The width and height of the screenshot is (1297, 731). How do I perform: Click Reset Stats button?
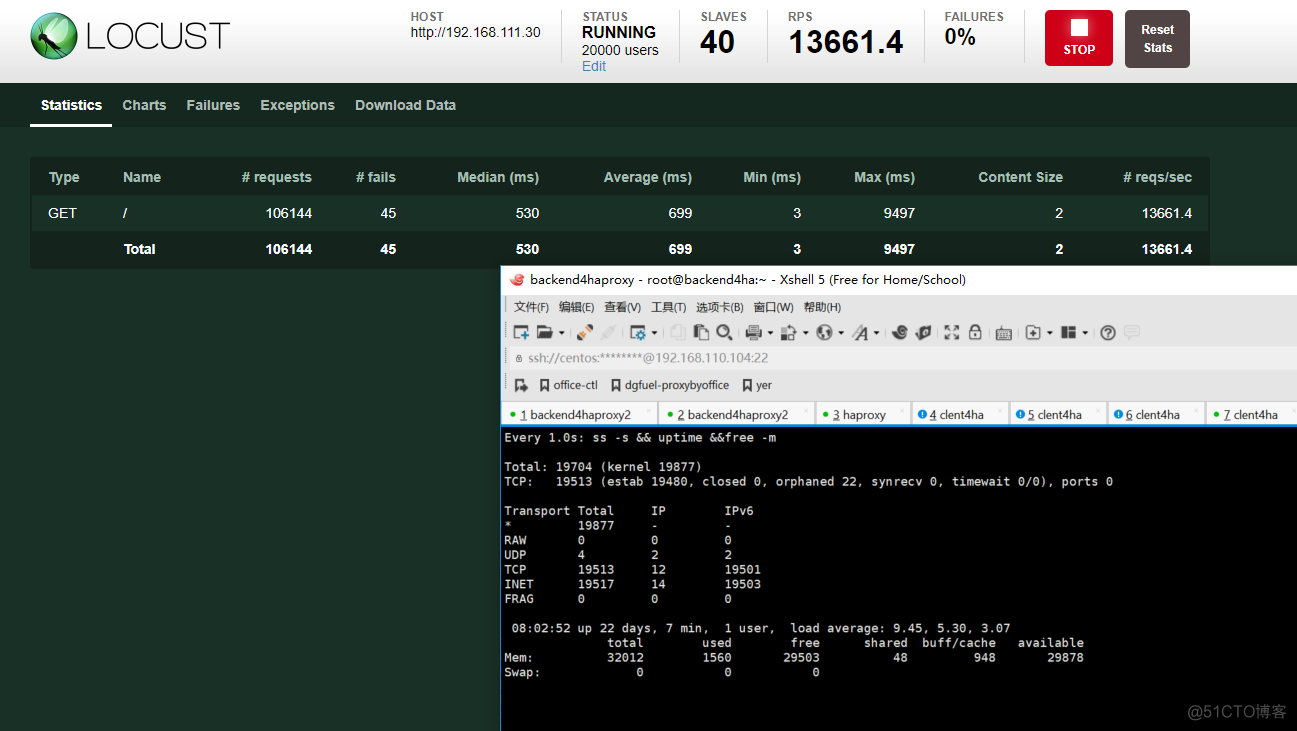click(x=1157, y=39)
